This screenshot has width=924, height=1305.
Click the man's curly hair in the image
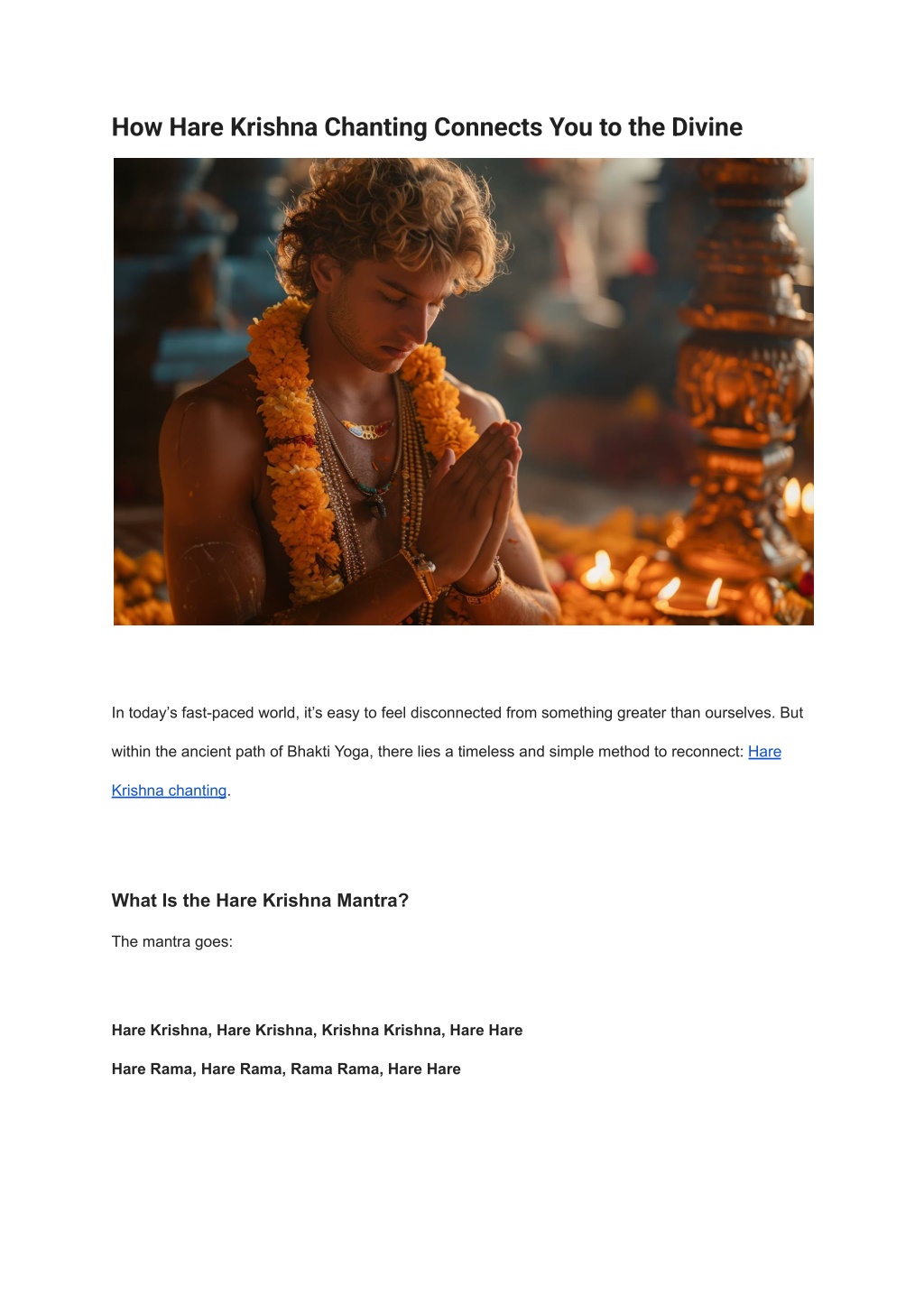coord(388,217)
